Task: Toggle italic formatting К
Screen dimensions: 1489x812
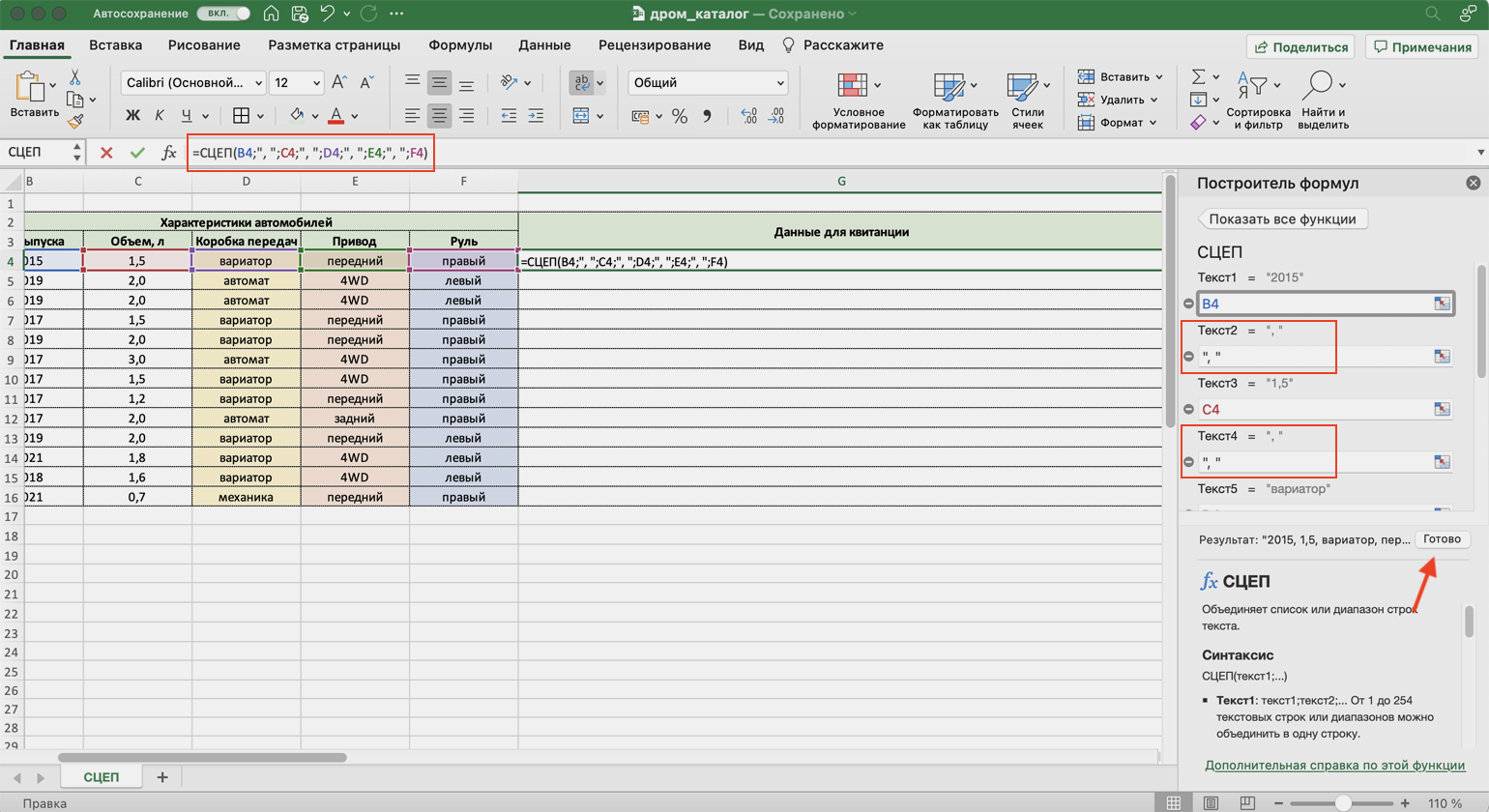Action: [160, 116]
